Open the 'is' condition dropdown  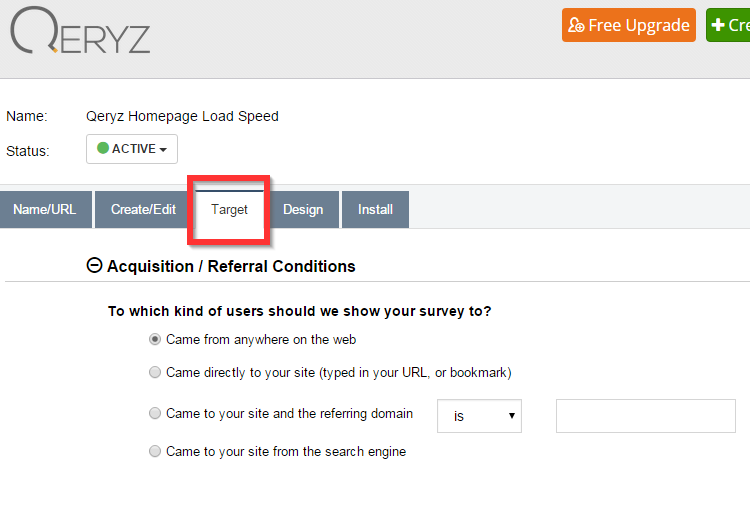coord(479,415)
